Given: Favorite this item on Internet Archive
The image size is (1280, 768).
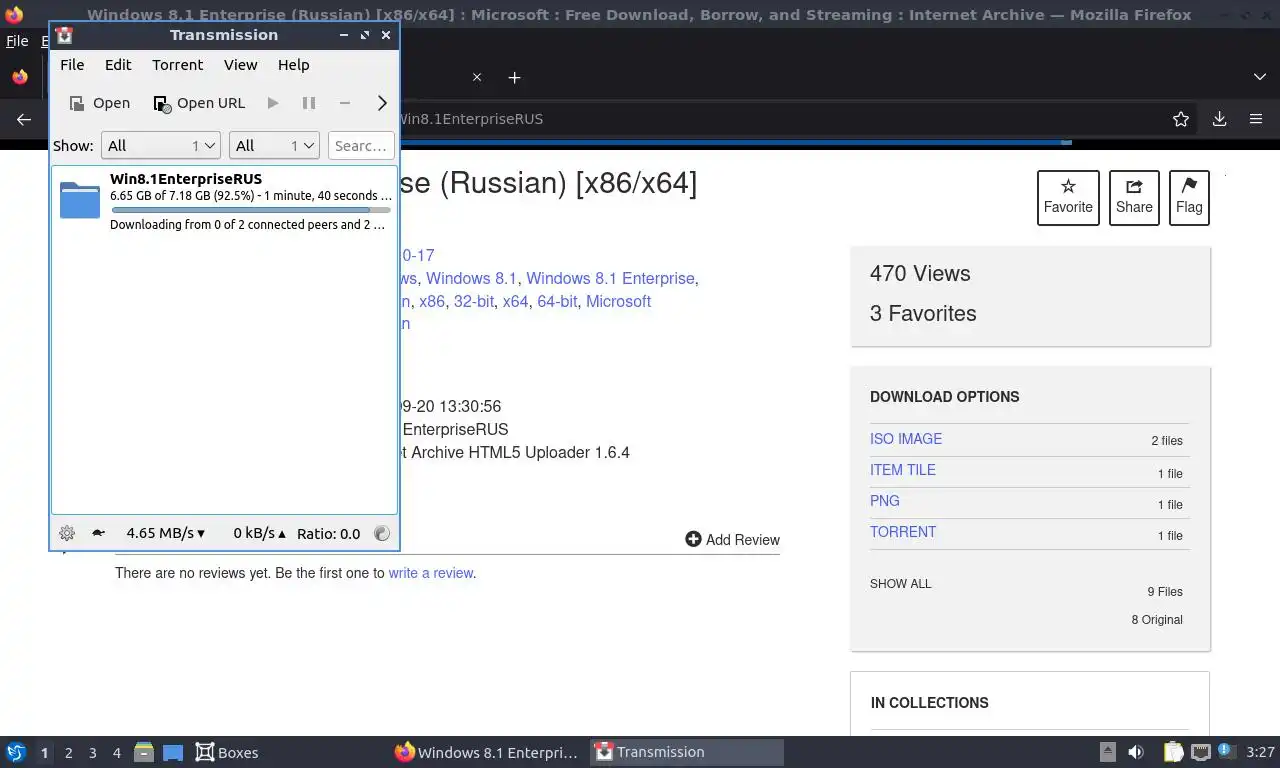Looking at the screenshot, I should coord(1068,197).
